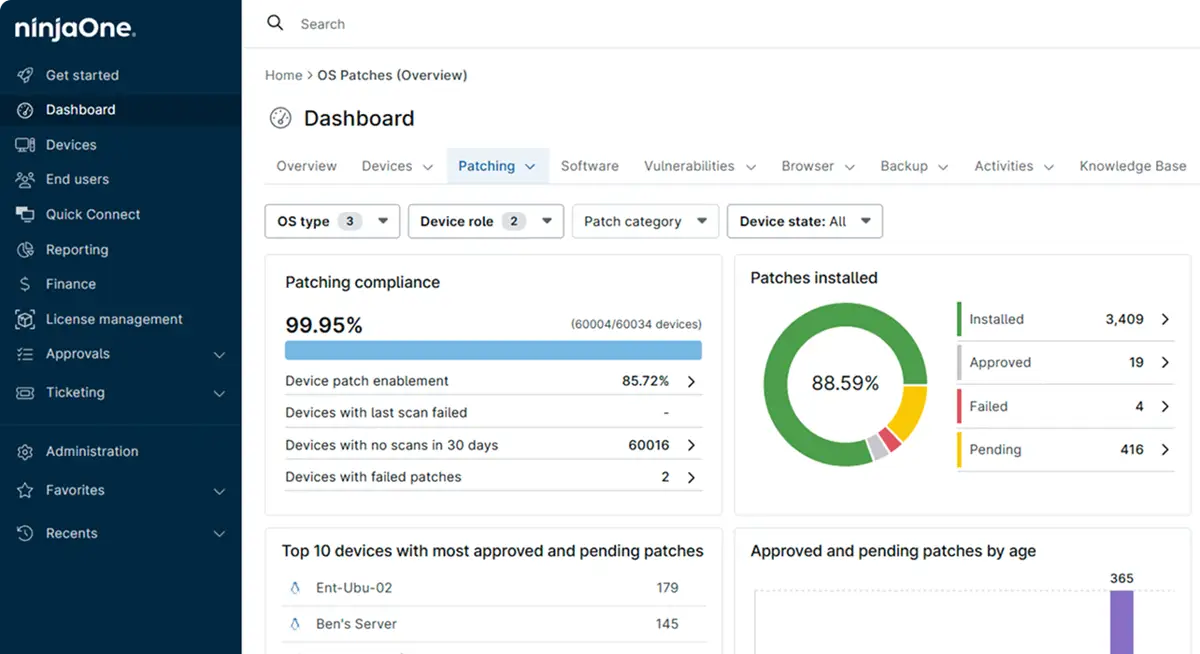Go to Home breadcrumb link
Image resolution: width=1200 pixels, height=654 pixels.
click(x=283, y=75)
